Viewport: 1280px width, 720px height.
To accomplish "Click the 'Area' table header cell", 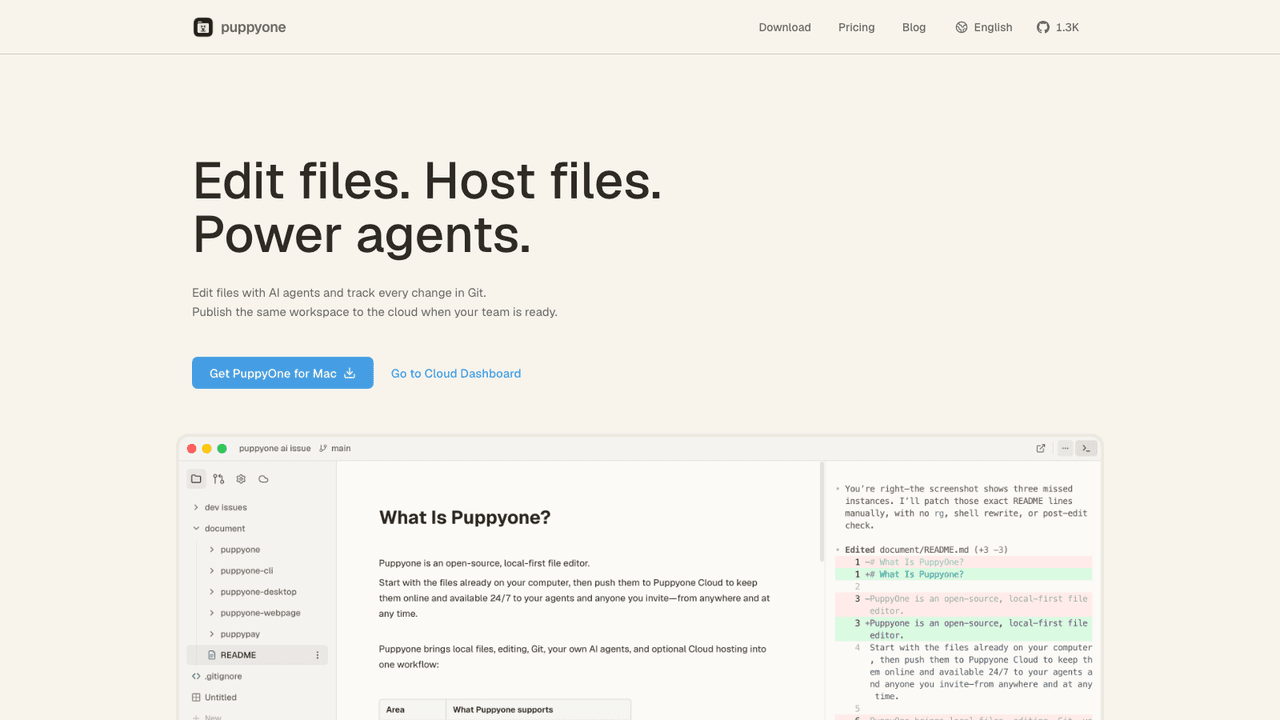I will coord(413,709).
